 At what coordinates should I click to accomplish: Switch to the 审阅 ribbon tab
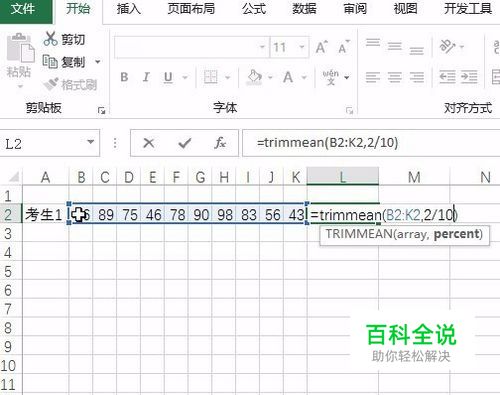click(355, 9)
